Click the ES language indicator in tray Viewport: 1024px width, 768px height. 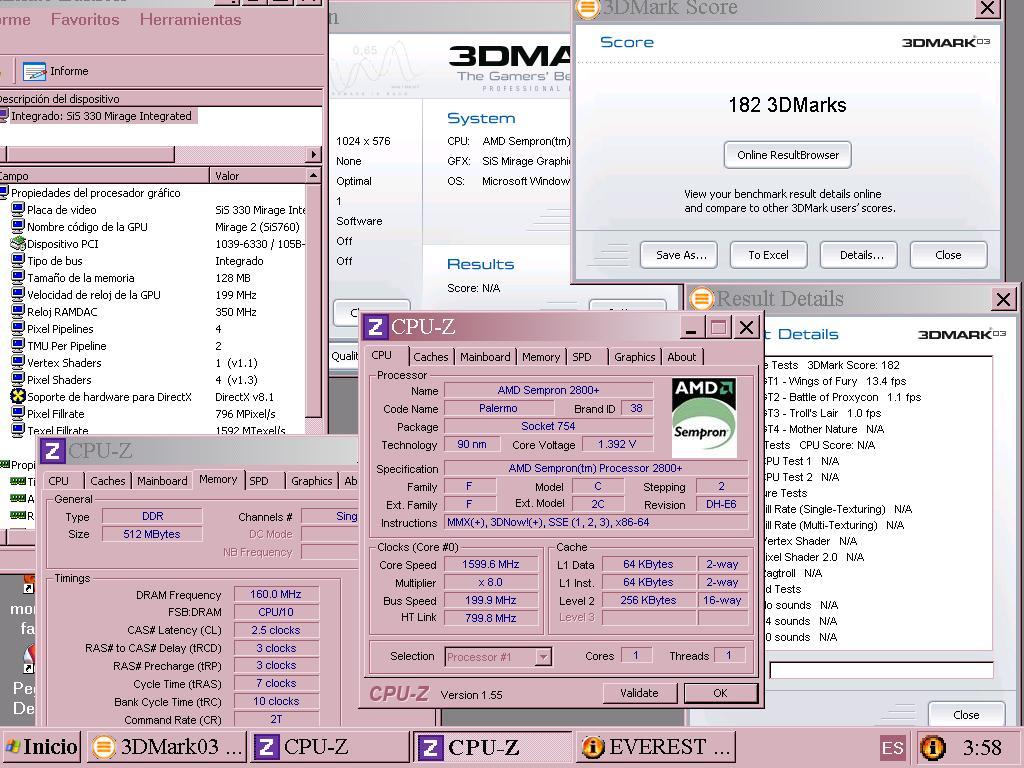892,748
